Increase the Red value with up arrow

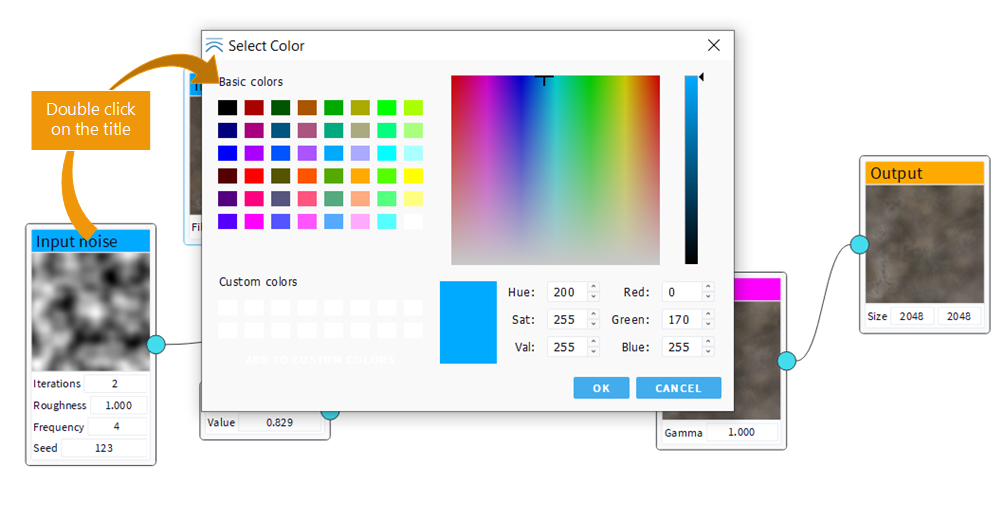708,288
